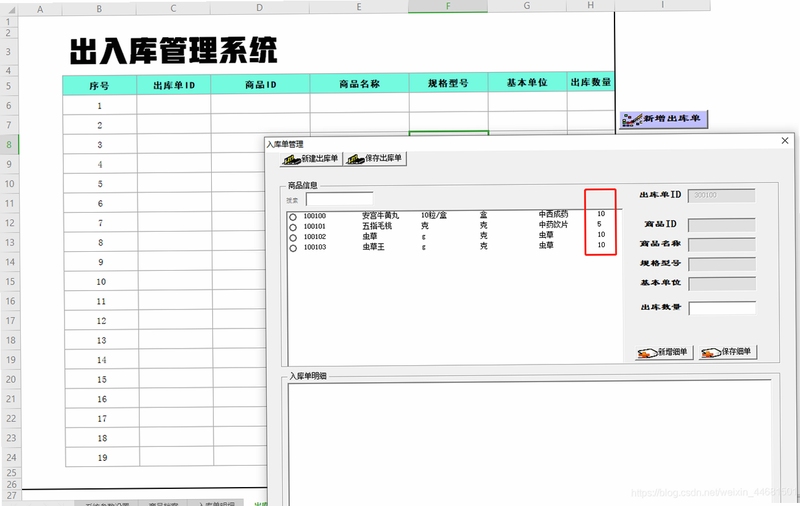This screenshot has height=506, width=800.
Task: Click the empty 出库单ID cell in row 6
Action: click(174, 105)
